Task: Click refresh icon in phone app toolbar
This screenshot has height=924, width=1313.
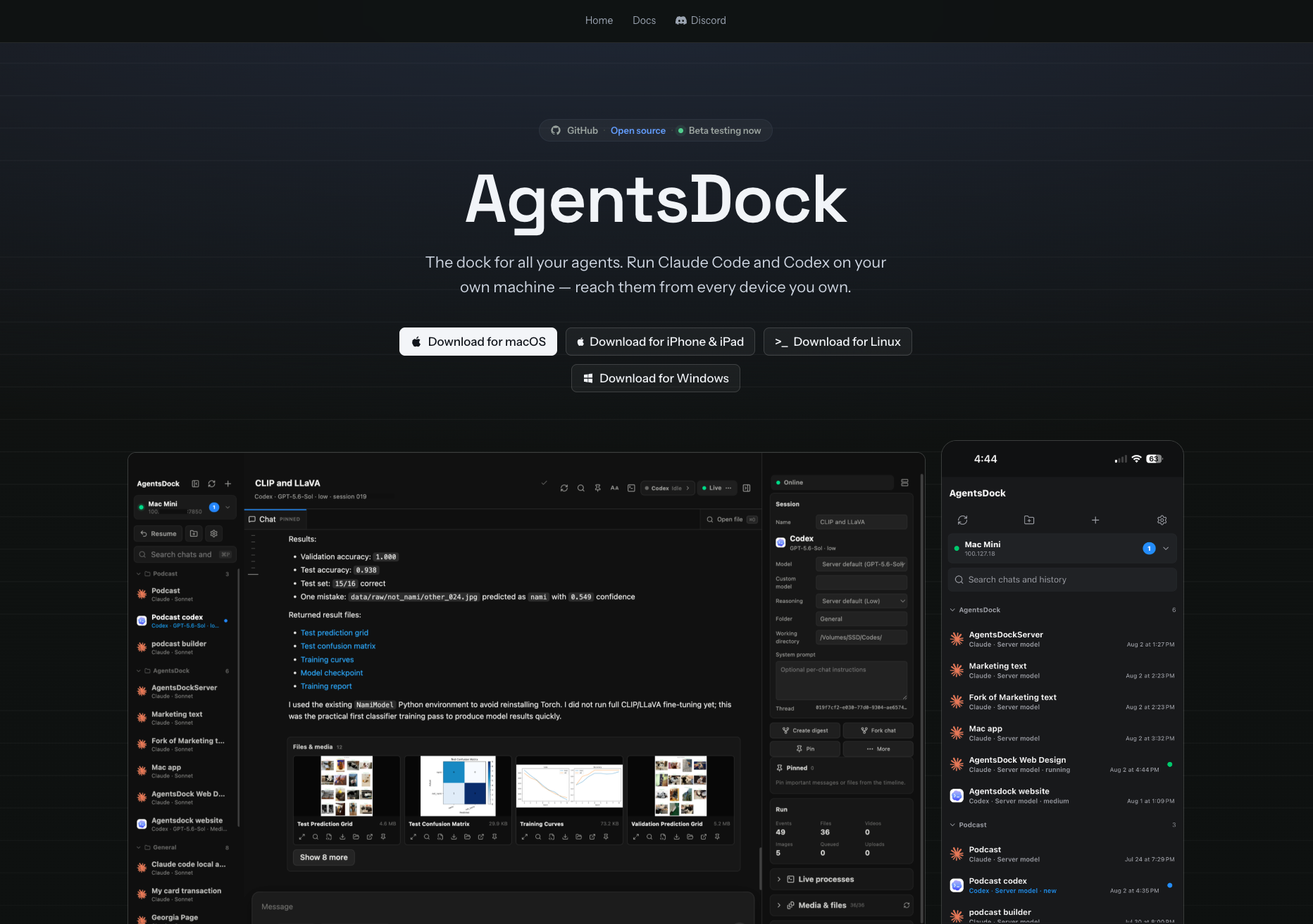Action: pos(962,520)
